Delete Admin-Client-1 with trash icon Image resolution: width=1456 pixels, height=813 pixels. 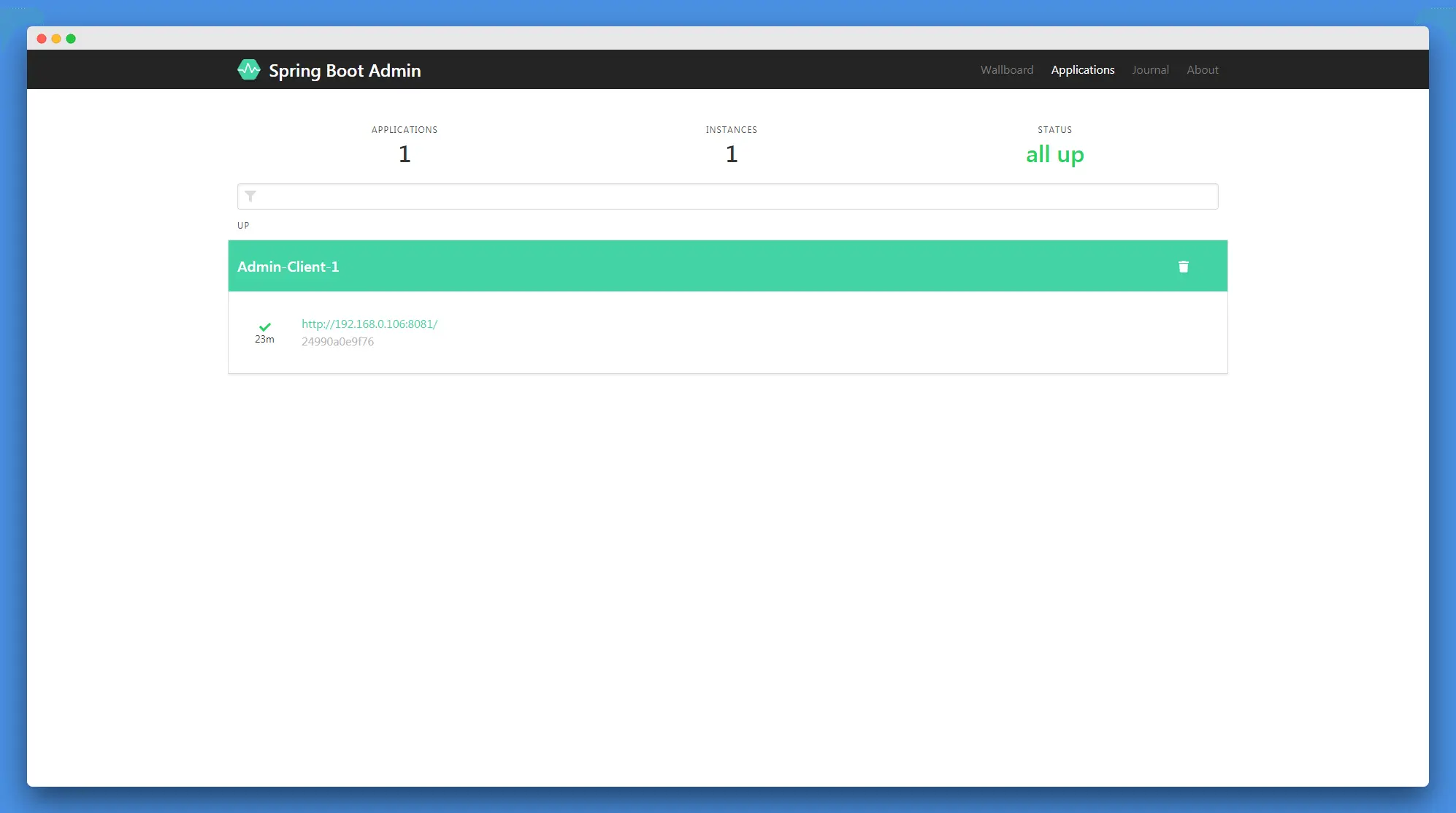pyautogui.click(x=1183, y=267)
